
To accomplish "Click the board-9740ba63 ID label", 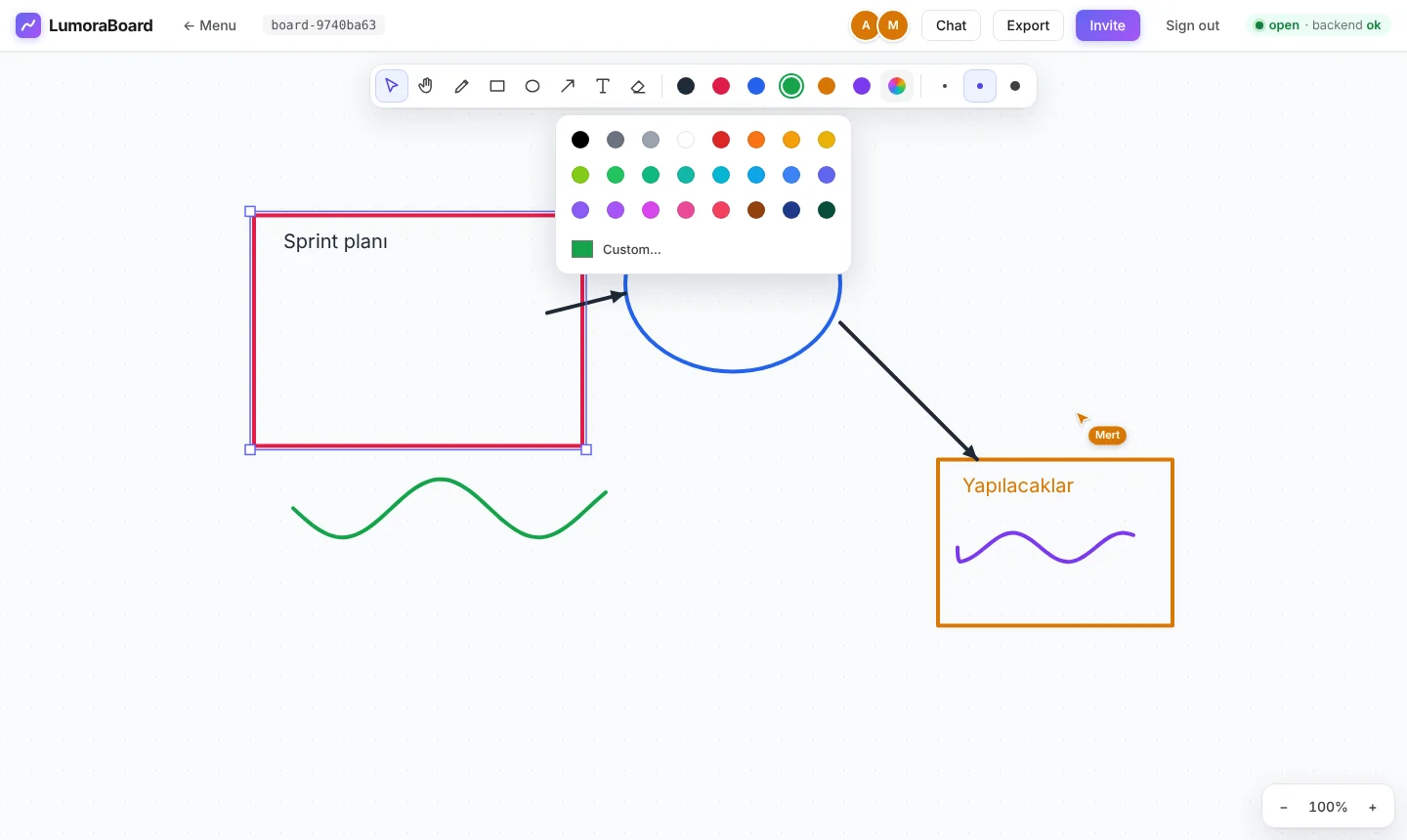I will [323, 25].
